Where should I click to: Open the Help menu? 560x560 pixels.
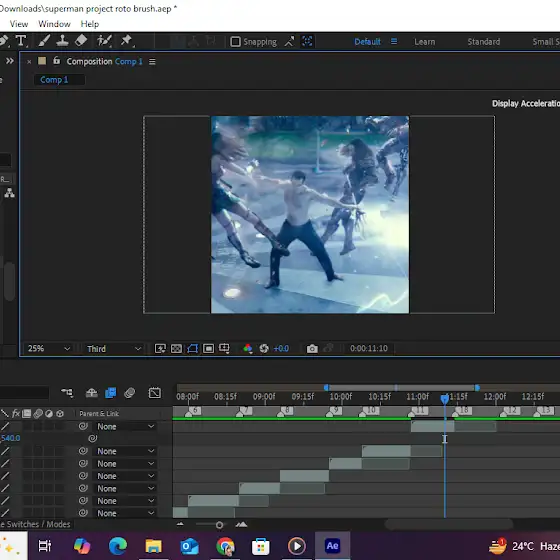[x=90, y=24]
